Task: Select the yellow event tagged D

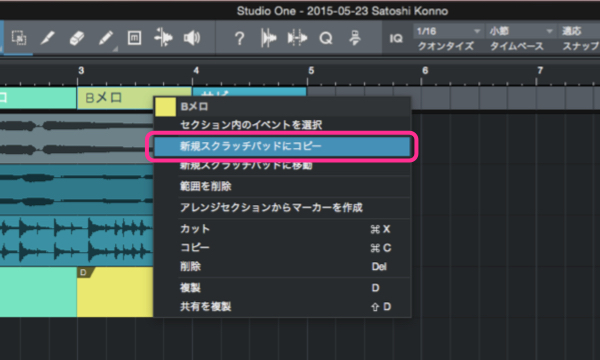Action: (115, 292)
